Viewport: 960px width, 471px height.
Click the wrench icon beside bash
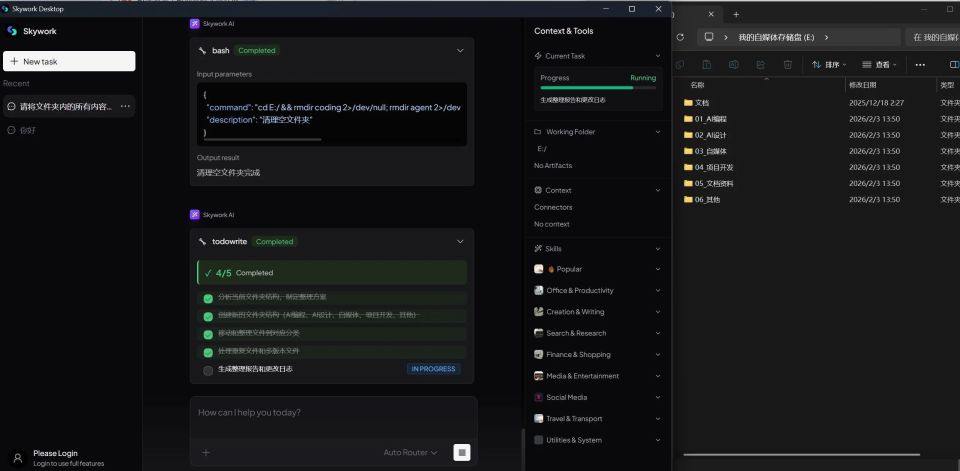pyautogui.click(x=203, y=51)
